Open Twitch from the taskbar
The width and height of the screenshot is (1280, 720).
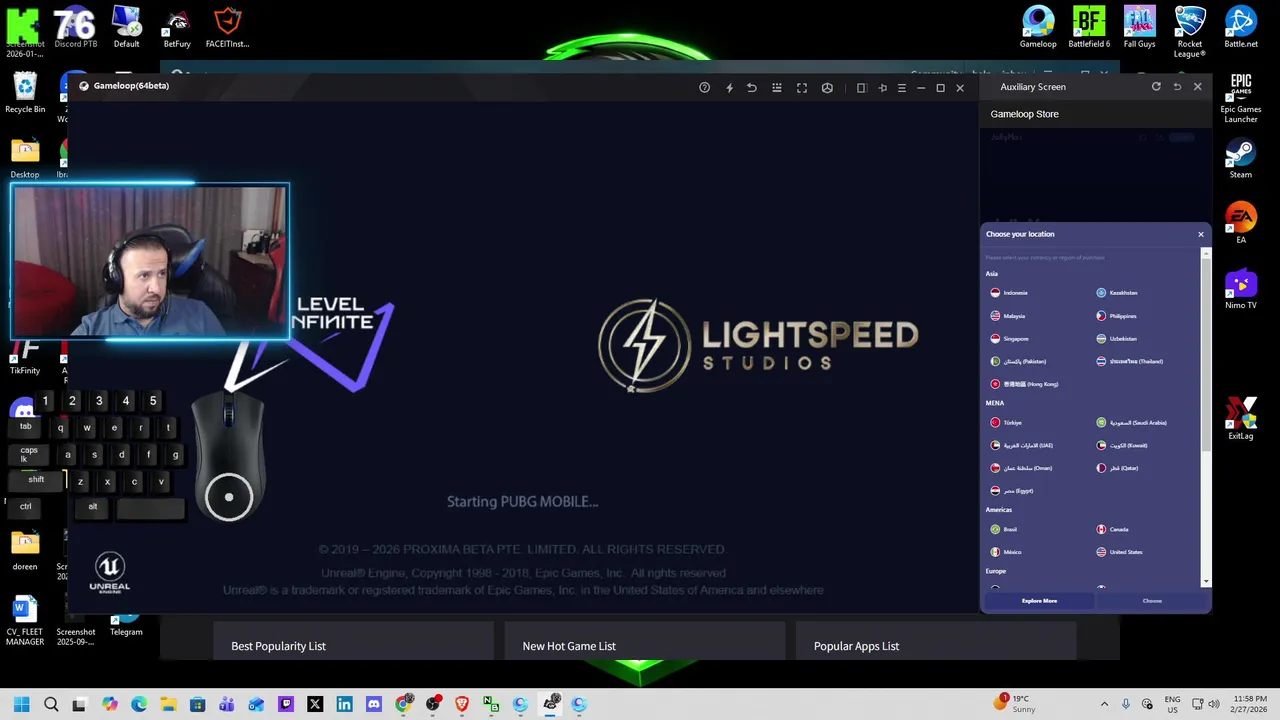click(x=286, y=704)
